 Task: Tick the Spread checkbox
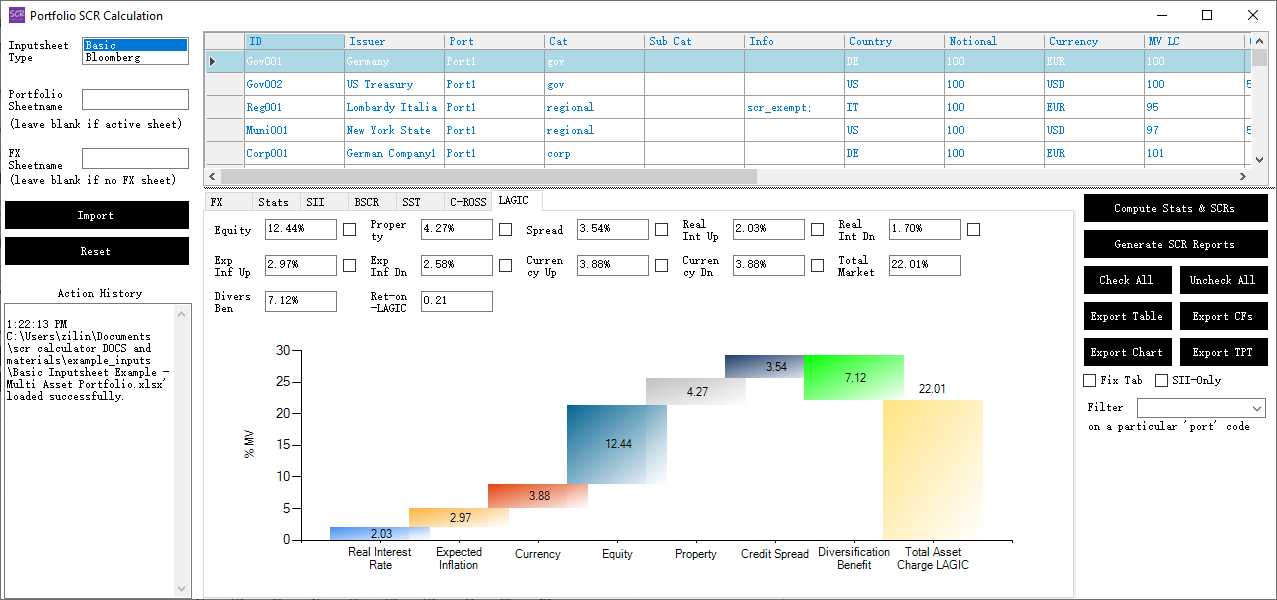662,230
